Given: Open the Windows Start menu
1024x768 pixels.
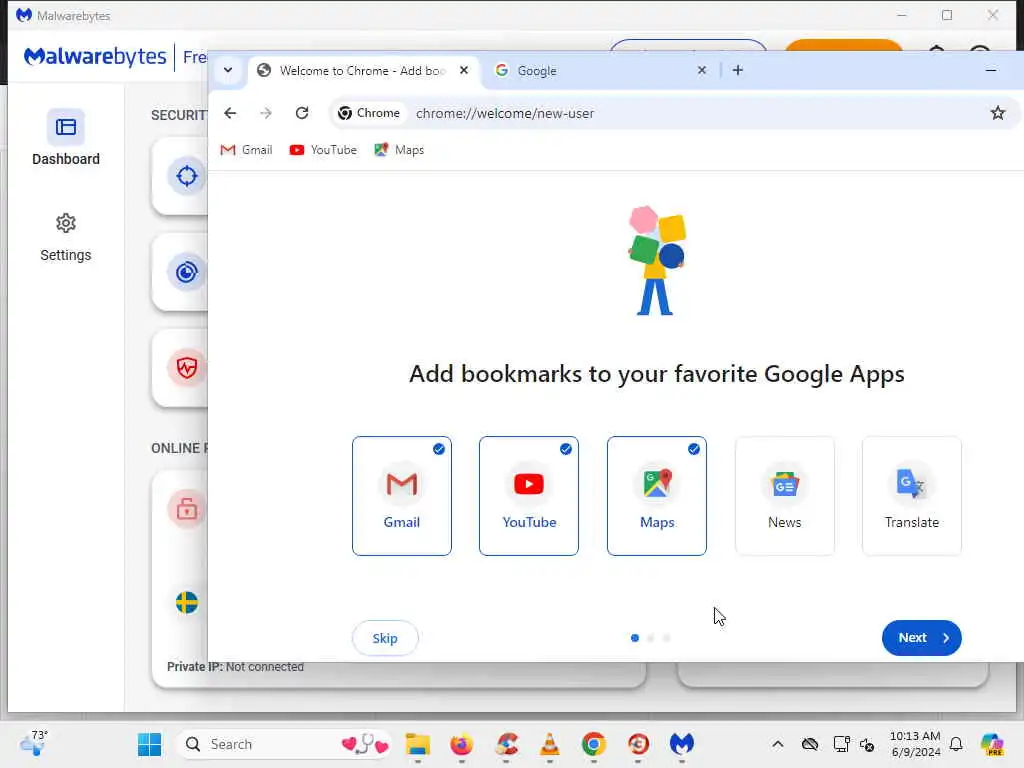Looking at the screenshot, I should [x=150, y=744].
